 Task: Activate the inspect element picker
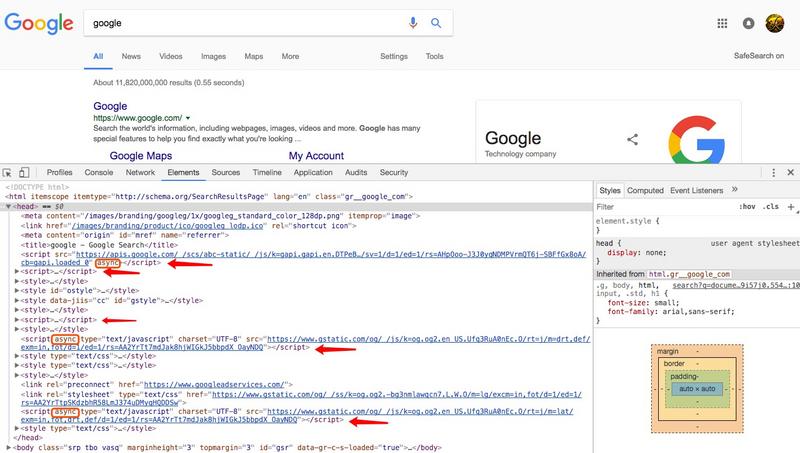point(7,173)
